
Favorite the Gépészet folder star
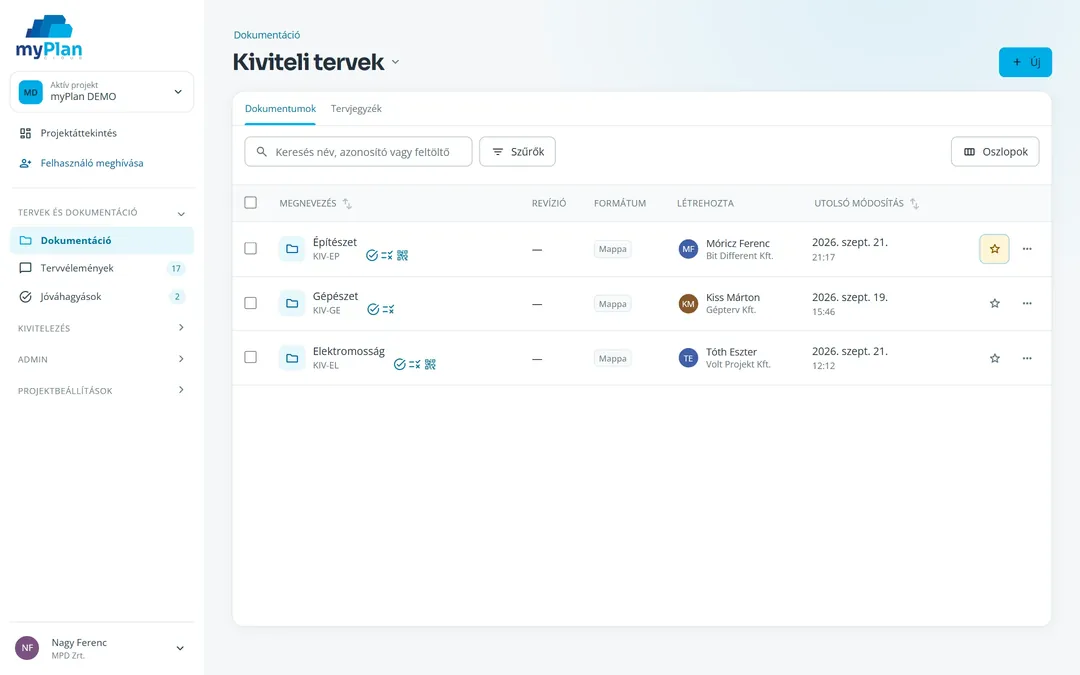point(994,303)
